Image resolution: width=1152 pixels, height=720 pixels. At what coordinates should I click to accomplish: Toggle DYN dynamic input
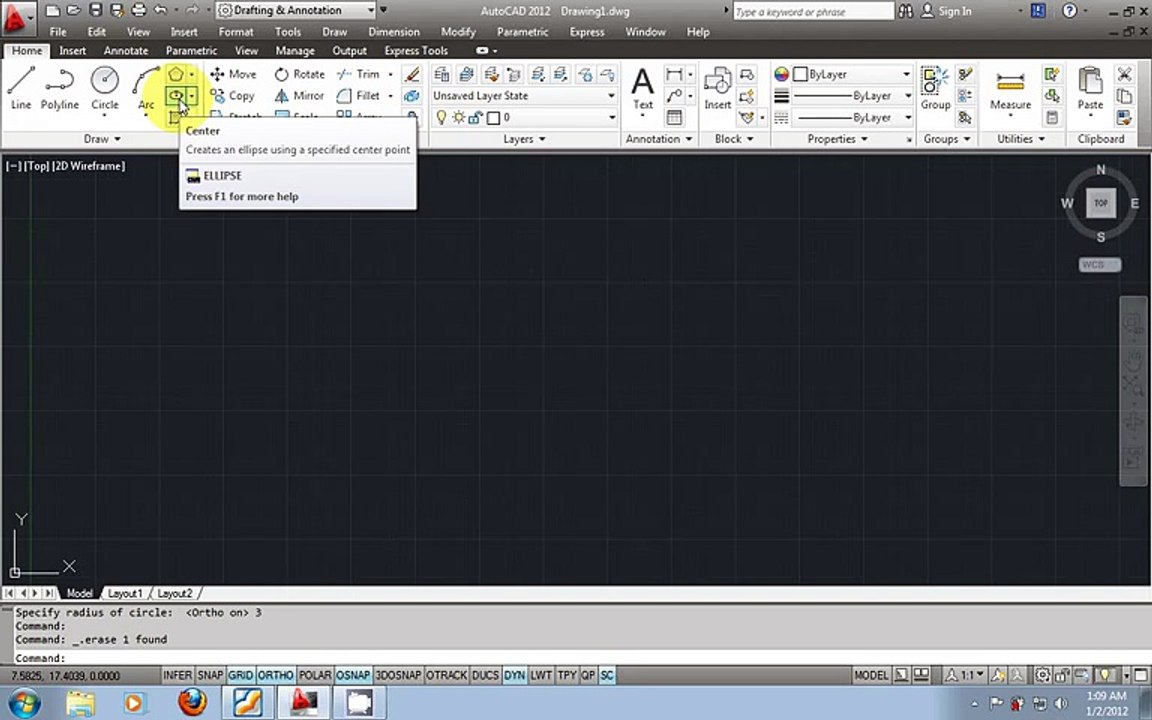pos(514,675)
